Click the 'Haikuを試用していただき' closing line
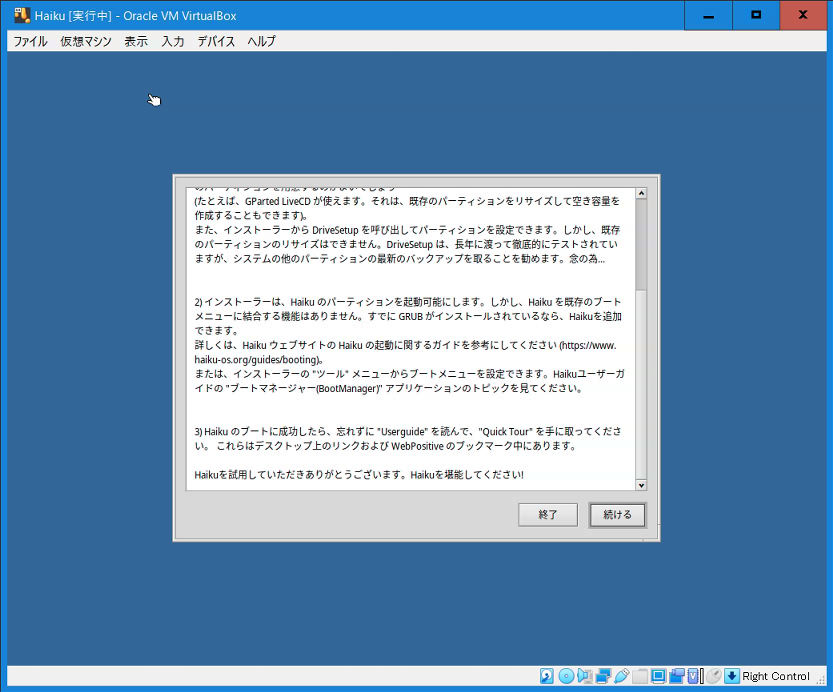833x692 pixels. click(359, 474)
